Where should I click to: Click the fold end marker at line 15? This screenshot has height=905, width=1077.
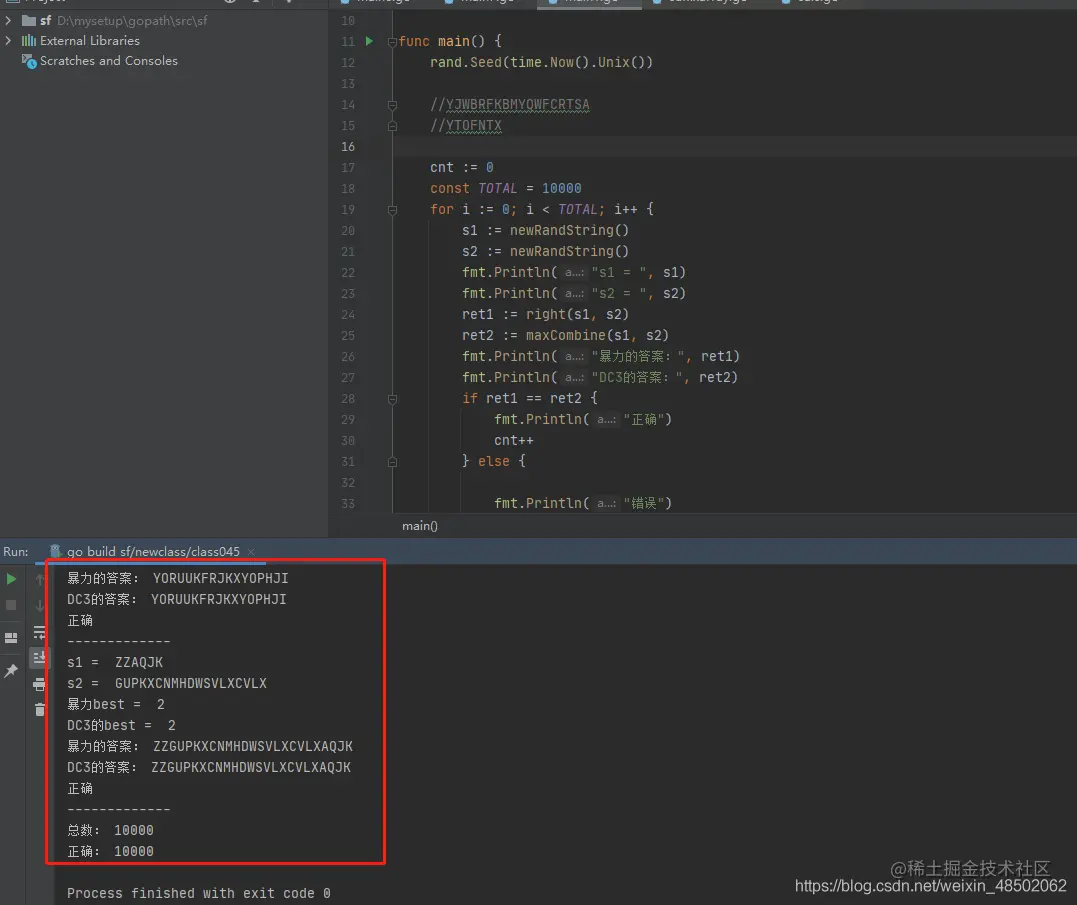pos(392,126)
